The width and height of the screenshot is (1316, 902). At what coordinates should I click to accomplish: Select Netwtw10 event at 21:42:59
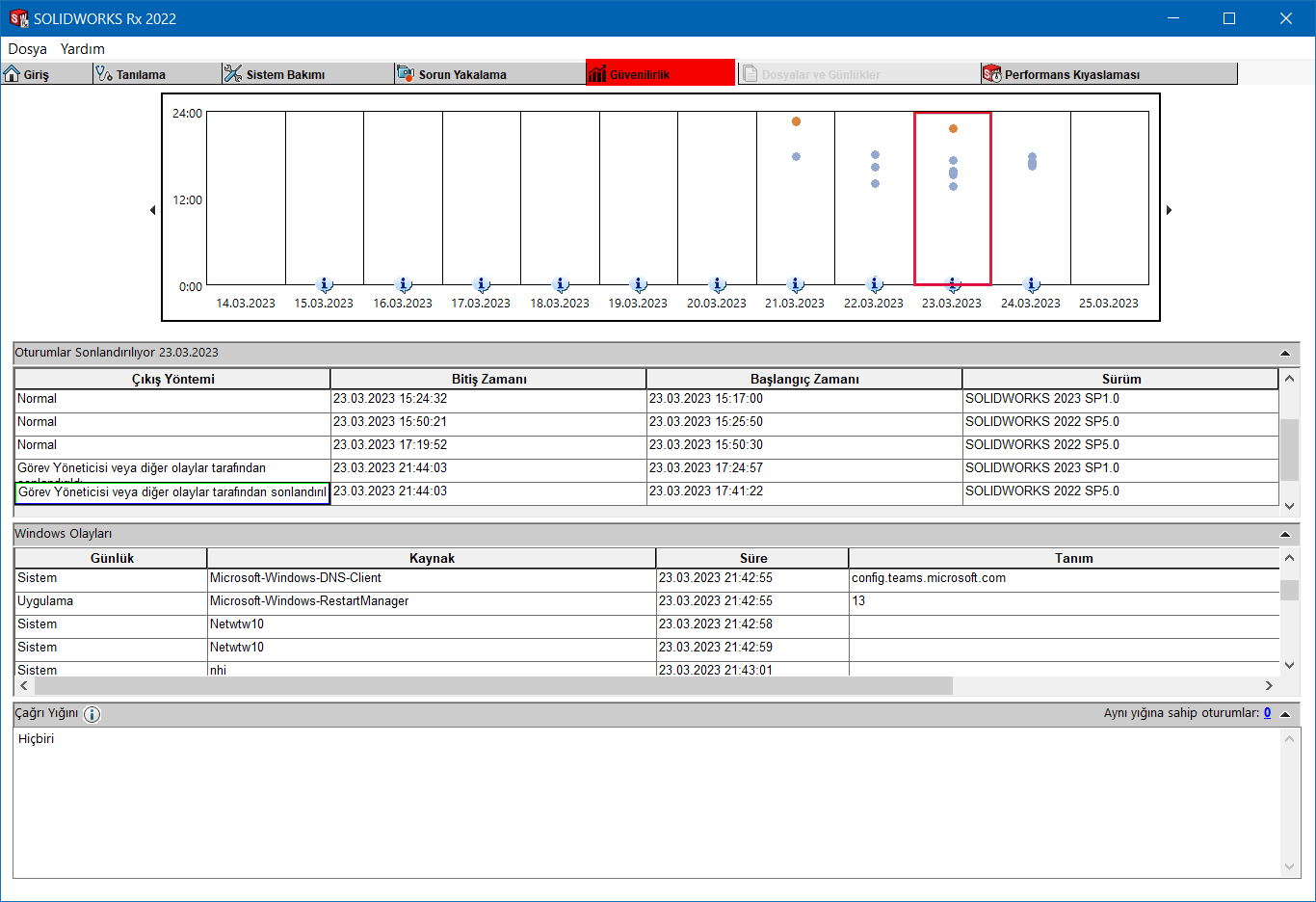click(x=646, y=648)
